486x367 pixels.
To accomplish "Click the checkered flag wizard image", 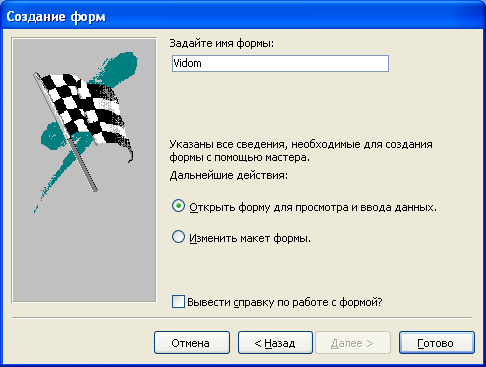I will [x=84, y=170].
